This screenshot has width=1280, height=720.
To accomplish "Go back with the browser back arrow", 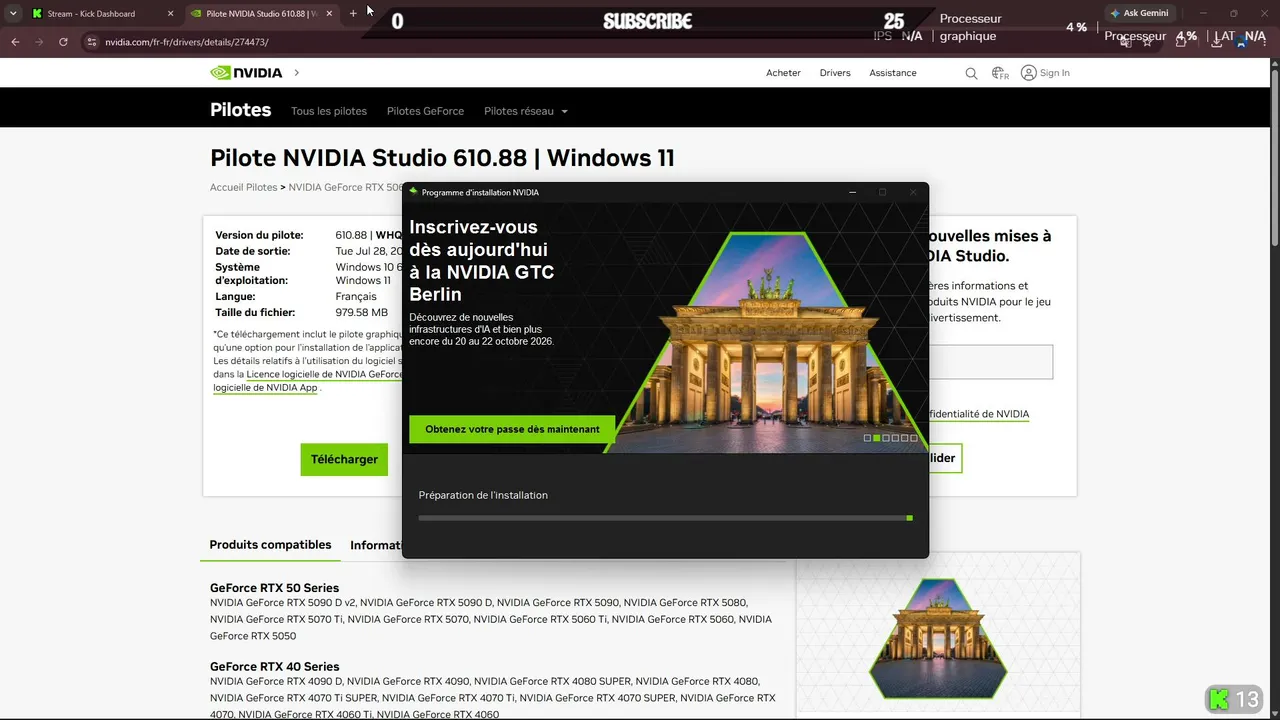I will [15, 42].
